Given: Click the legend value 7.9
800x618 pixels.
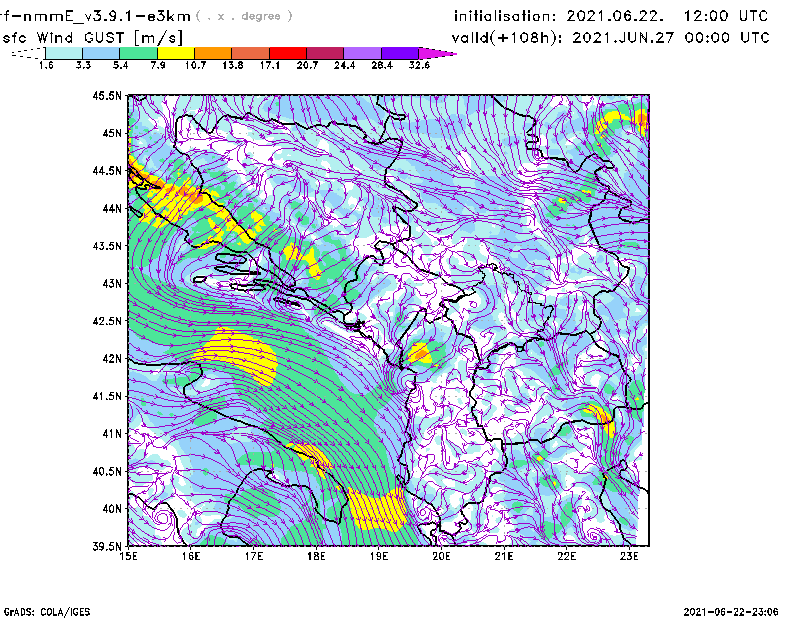Looking at the screenshot, I should tap(158, 65).
